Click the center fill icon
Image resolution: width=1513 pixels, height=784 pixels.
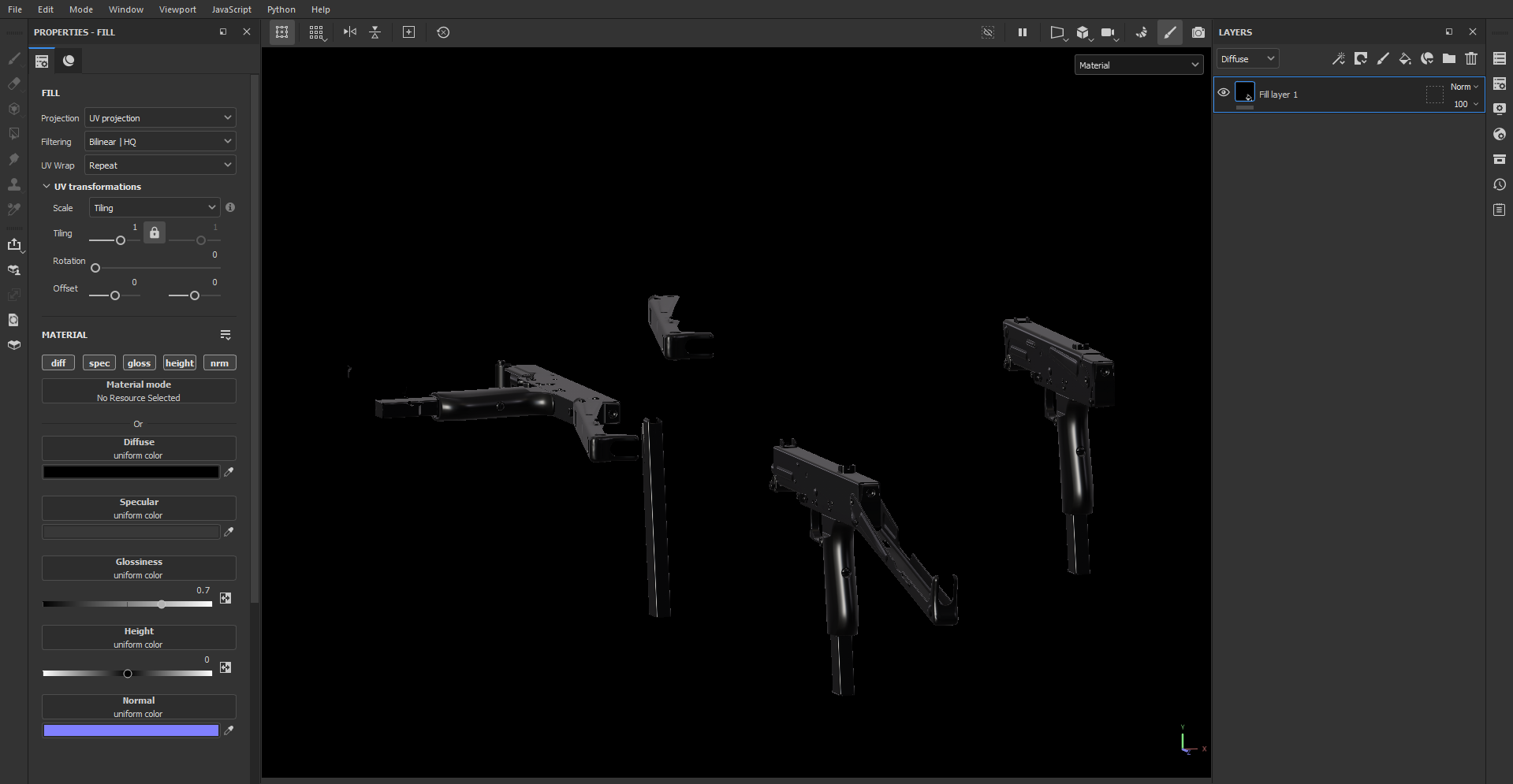click(x=408, y=32)
